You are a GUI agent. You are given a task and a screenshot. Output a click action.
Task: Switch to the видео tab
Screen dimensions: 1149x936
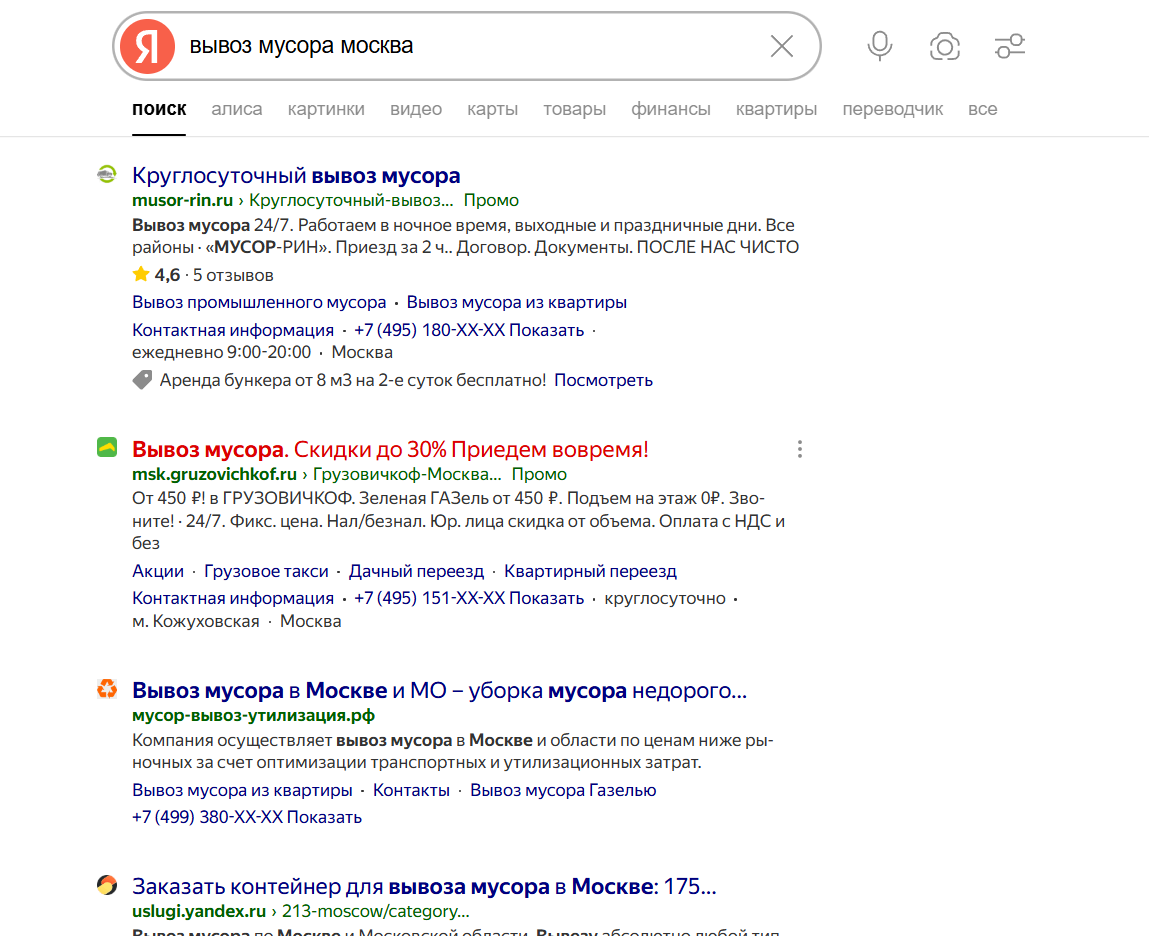click(415, 109)
